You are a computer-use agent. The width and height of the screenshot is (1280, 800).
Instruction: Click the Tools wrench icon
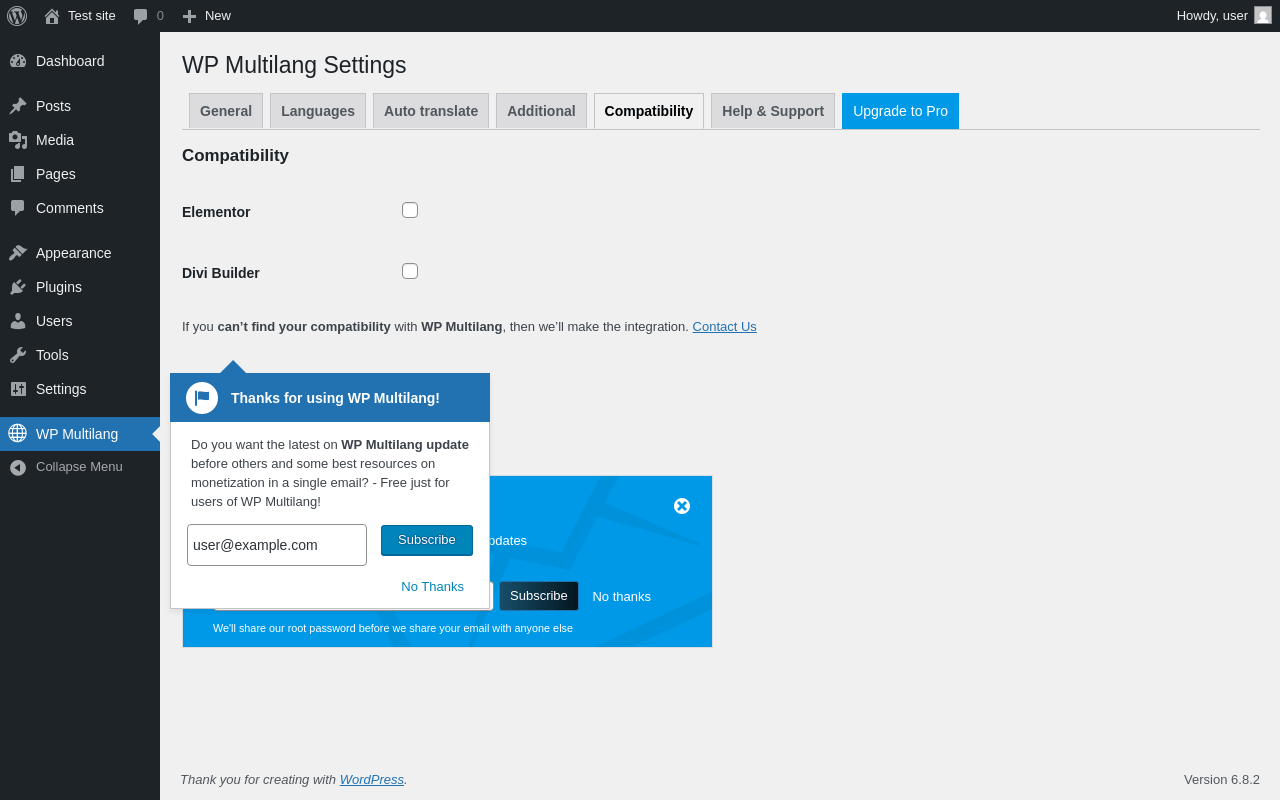pos(18,355)
